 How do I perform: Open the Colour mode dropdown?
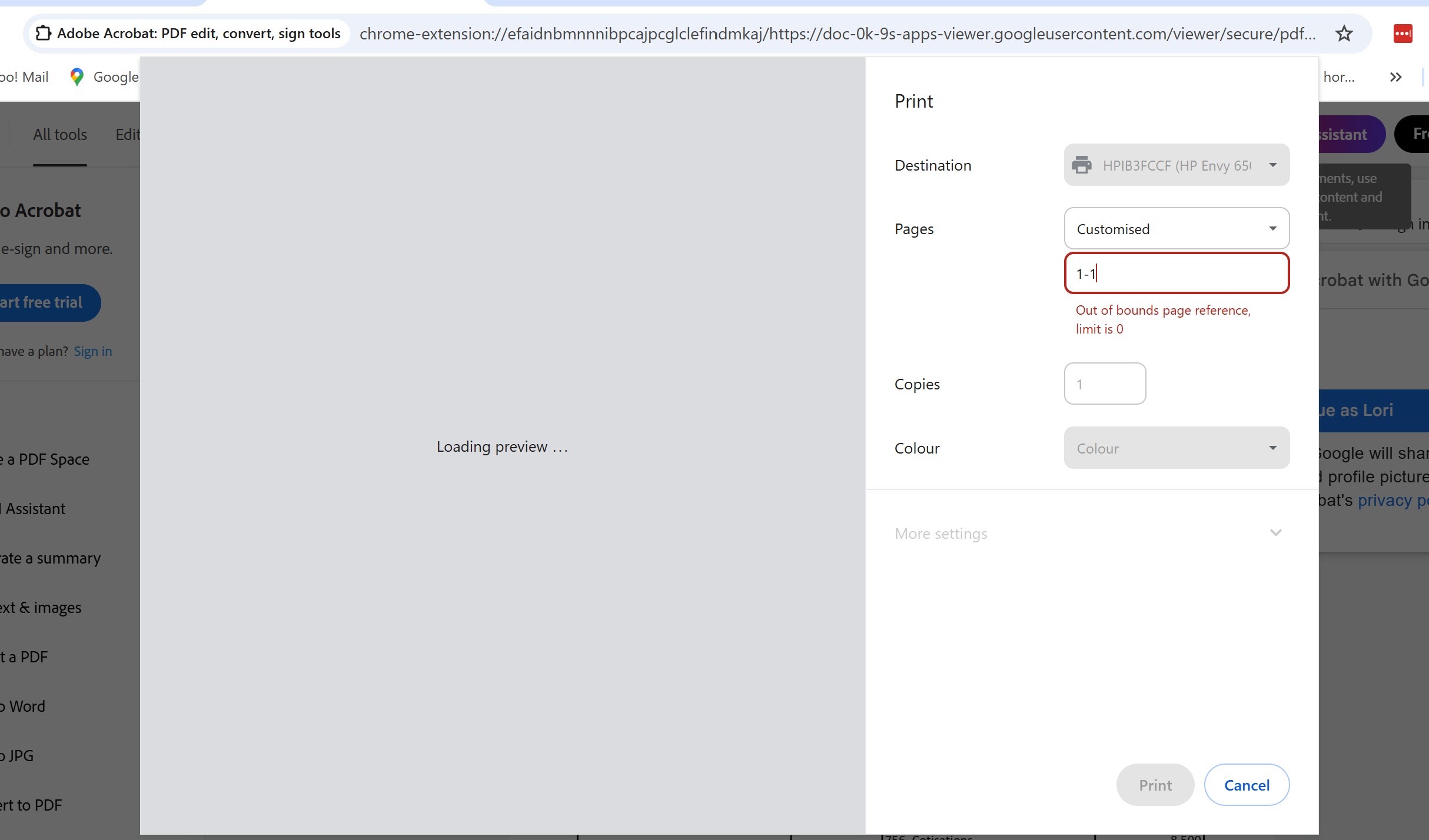tap(1176, 448)
